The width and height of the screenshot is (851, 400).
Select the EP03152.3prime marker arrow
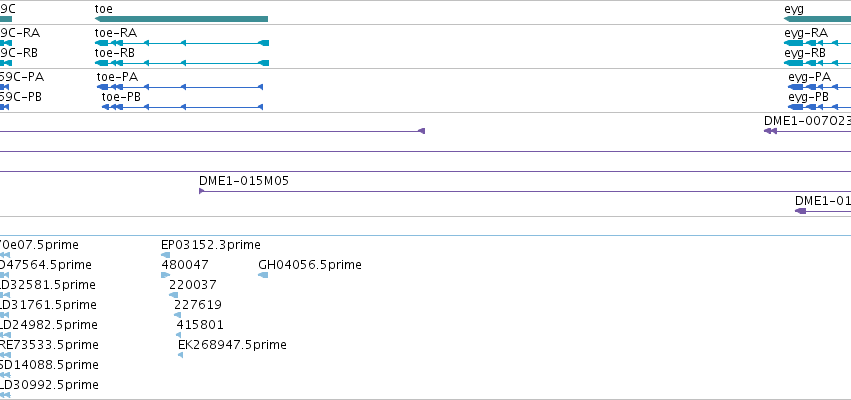(166, 255)
